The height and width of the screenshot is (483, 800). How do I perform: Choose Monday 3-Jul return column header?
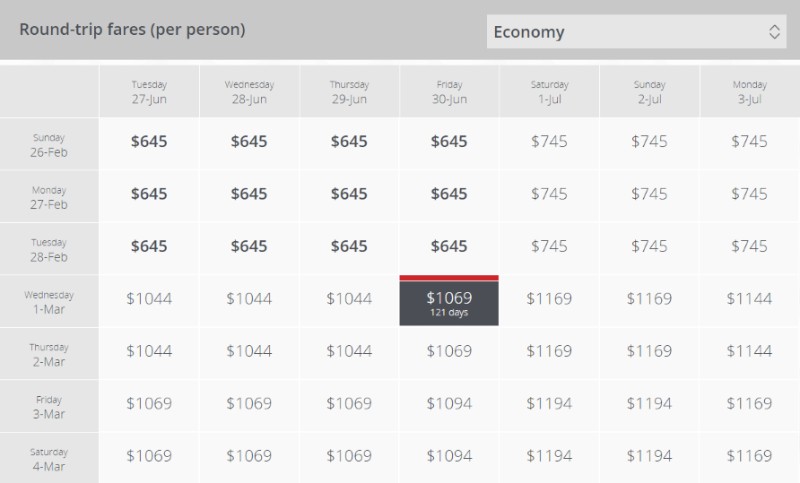(x=749, y=92)
